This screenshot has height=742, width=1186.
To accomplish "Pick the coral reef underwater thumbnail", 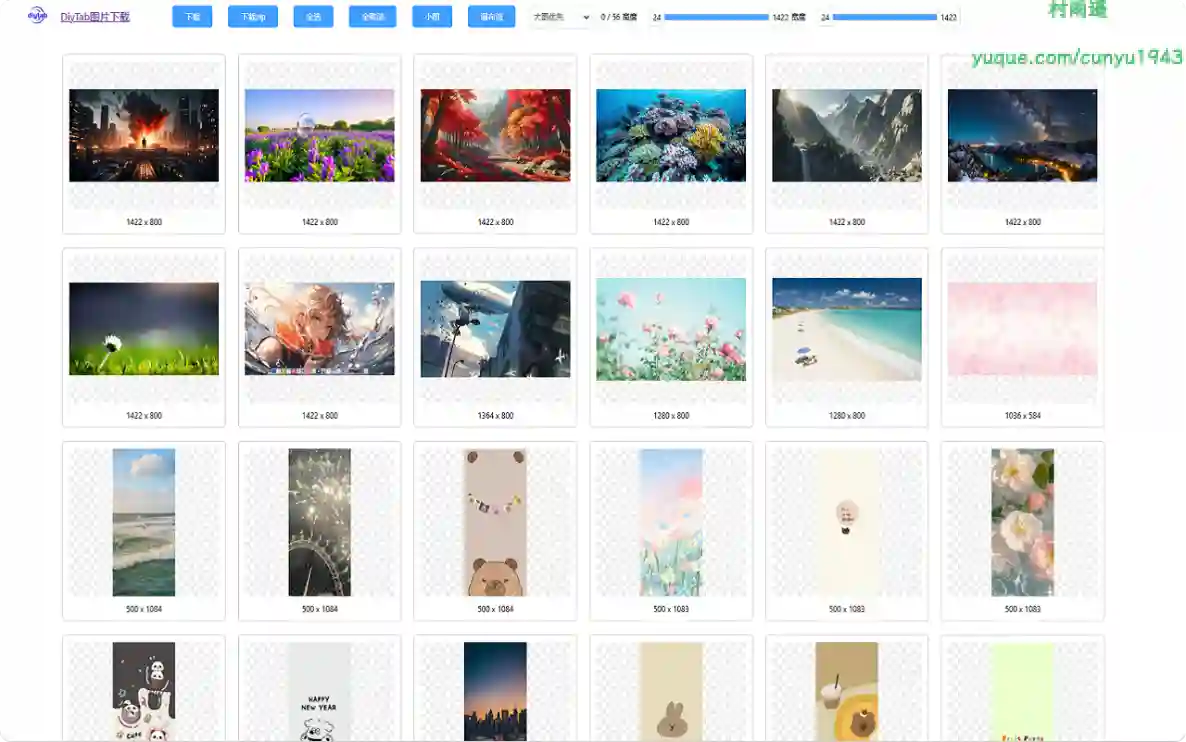I will coord(671,136).
